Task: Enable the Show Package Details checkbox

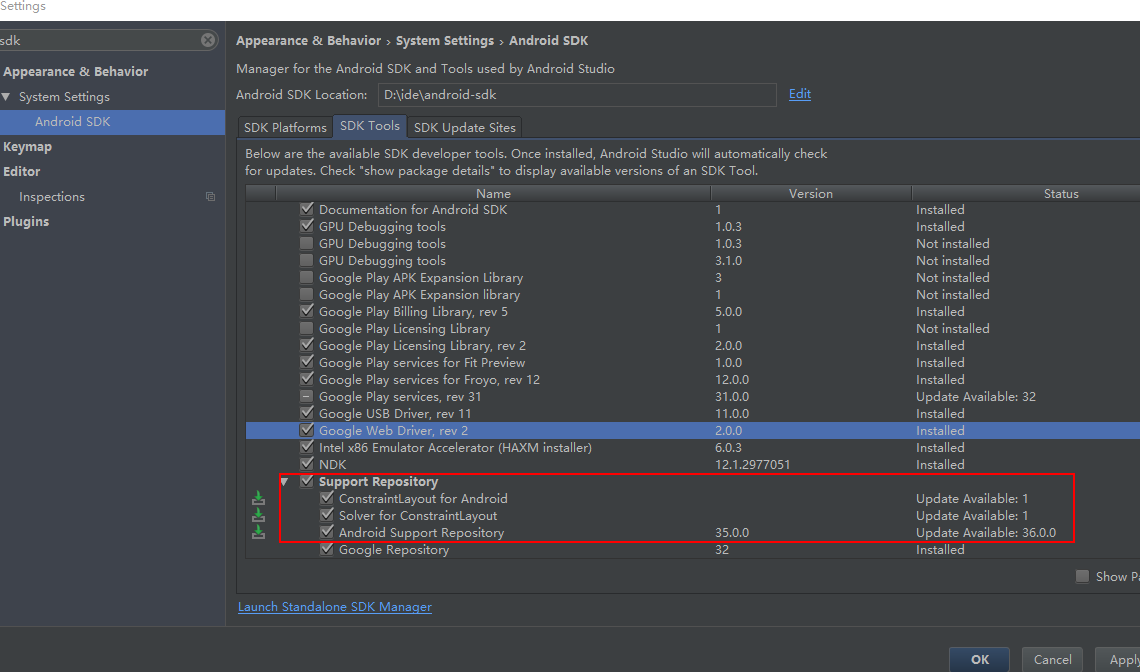Action: tap(1083, 576)
